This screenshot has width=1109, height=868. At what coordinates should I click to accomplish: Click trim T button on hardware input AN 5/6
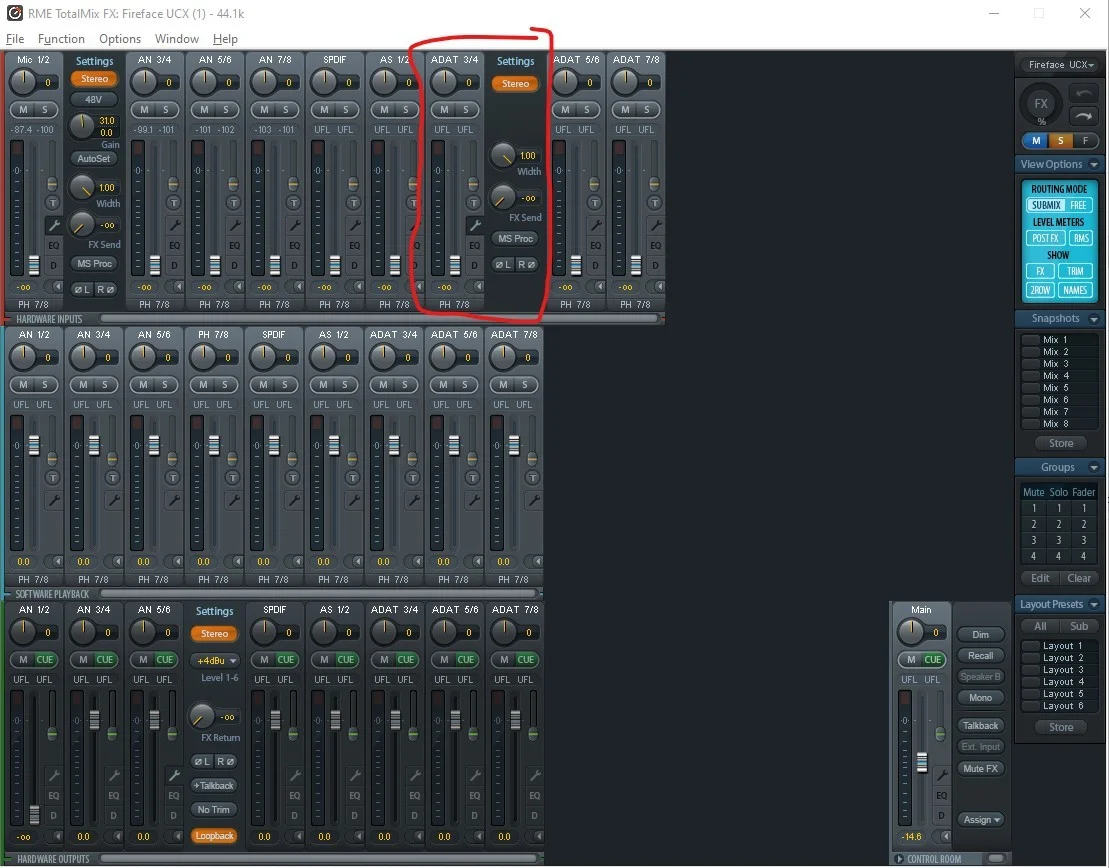[x=233, y=203]
